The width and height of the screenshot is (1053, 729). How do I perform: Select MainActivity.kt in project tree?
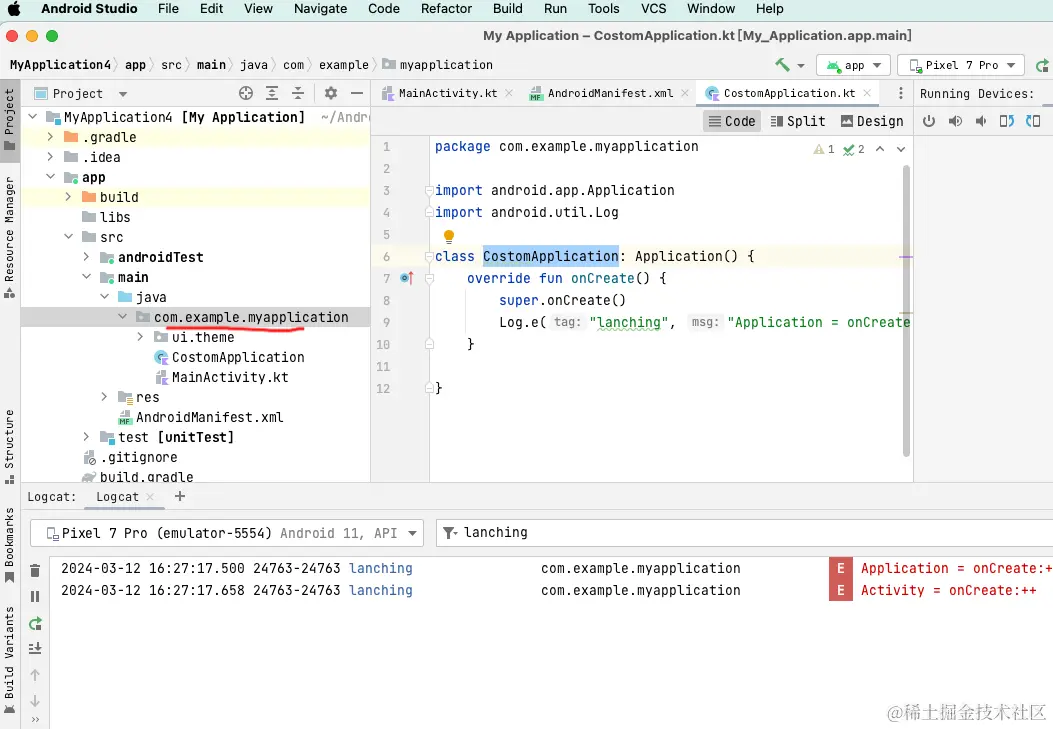pyautogui.click(x=222, y=377)
